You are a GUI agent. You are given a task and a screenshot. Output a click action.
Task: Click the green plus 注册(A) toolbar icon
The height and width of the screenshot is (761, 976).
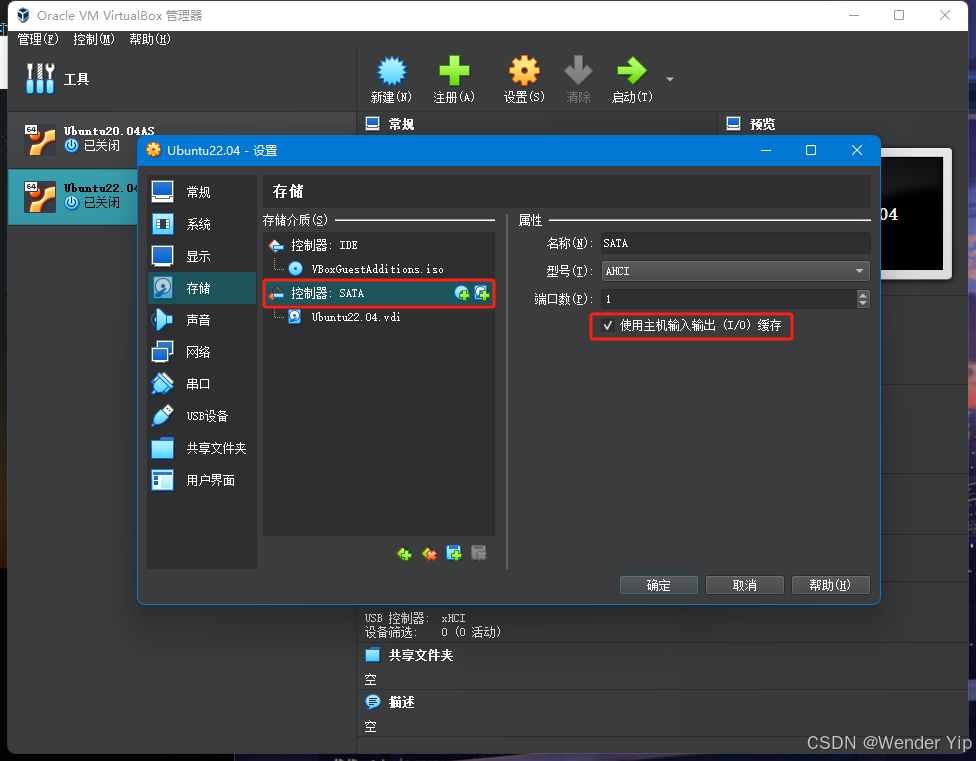(x=454, y=80)
